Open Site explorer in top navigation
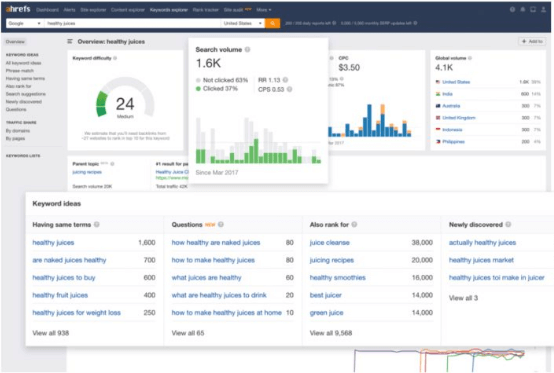This screenshot has width=554, height=373. pos(93,10)
